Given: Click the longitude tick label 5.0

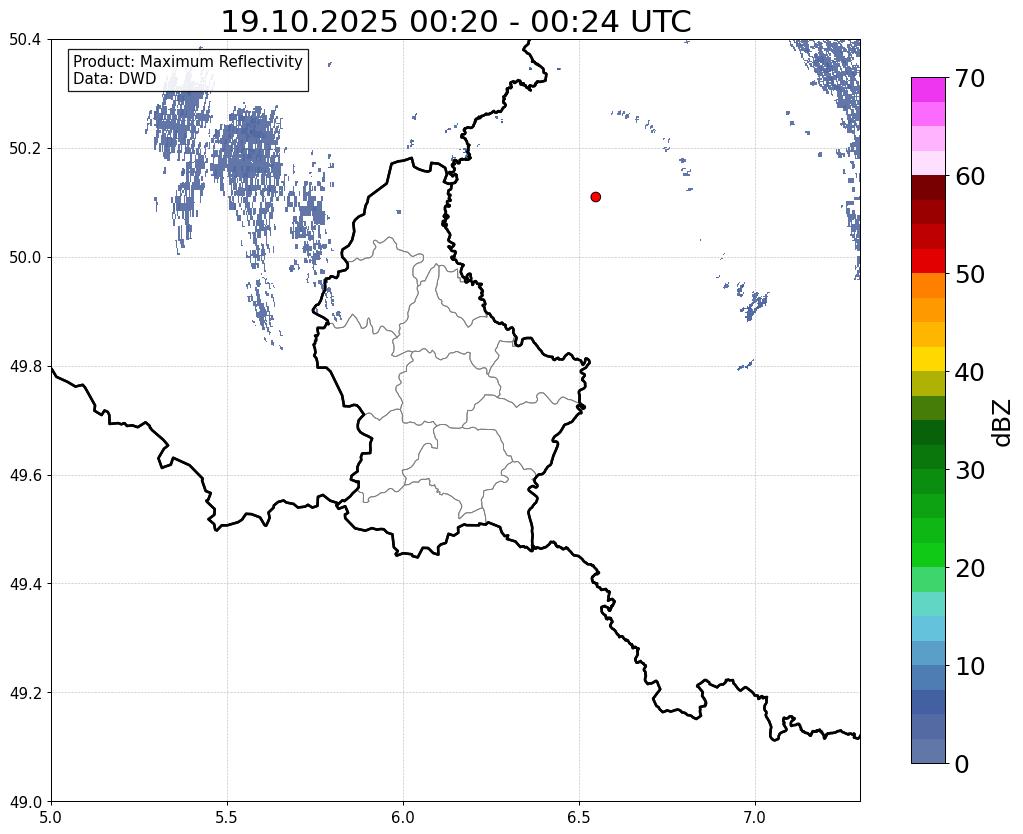Looking at the screenshot, I should [51, 817].
